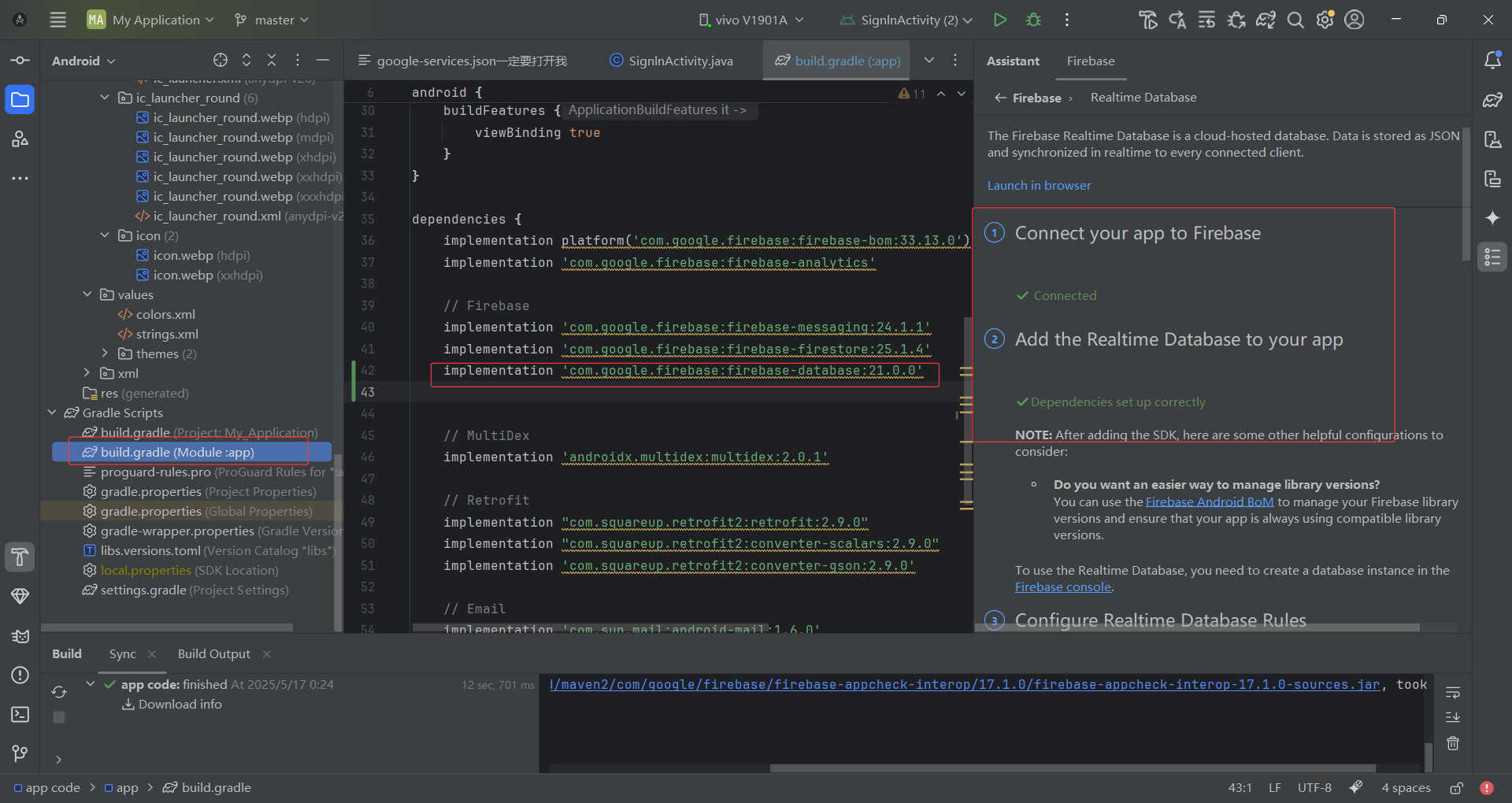
Task: Open Search Everywhere magnifier icon
Action: [1295, 20]
